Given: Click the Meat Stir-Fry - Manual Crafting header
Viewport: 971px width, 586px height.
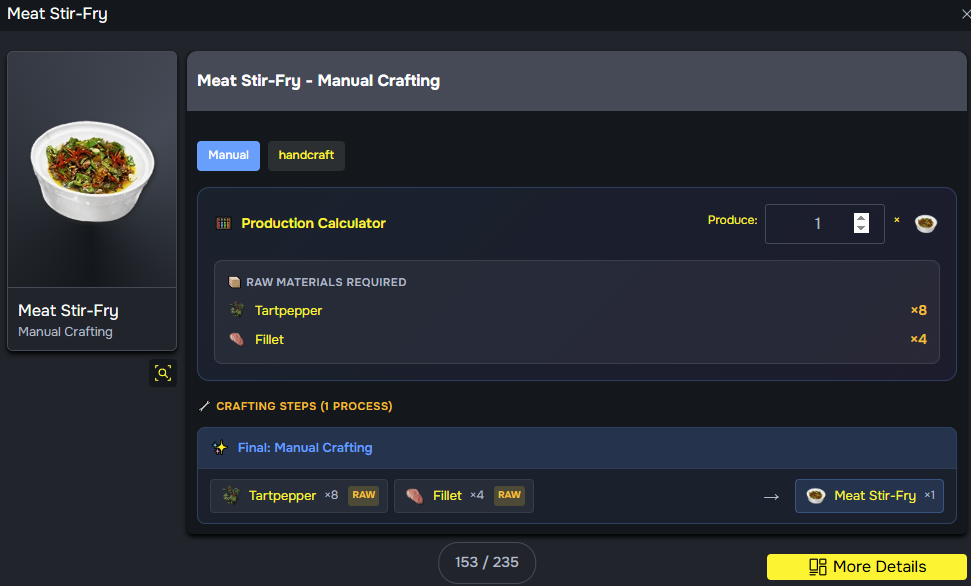Looking at the screenshot, I should (x=318, y=81).
